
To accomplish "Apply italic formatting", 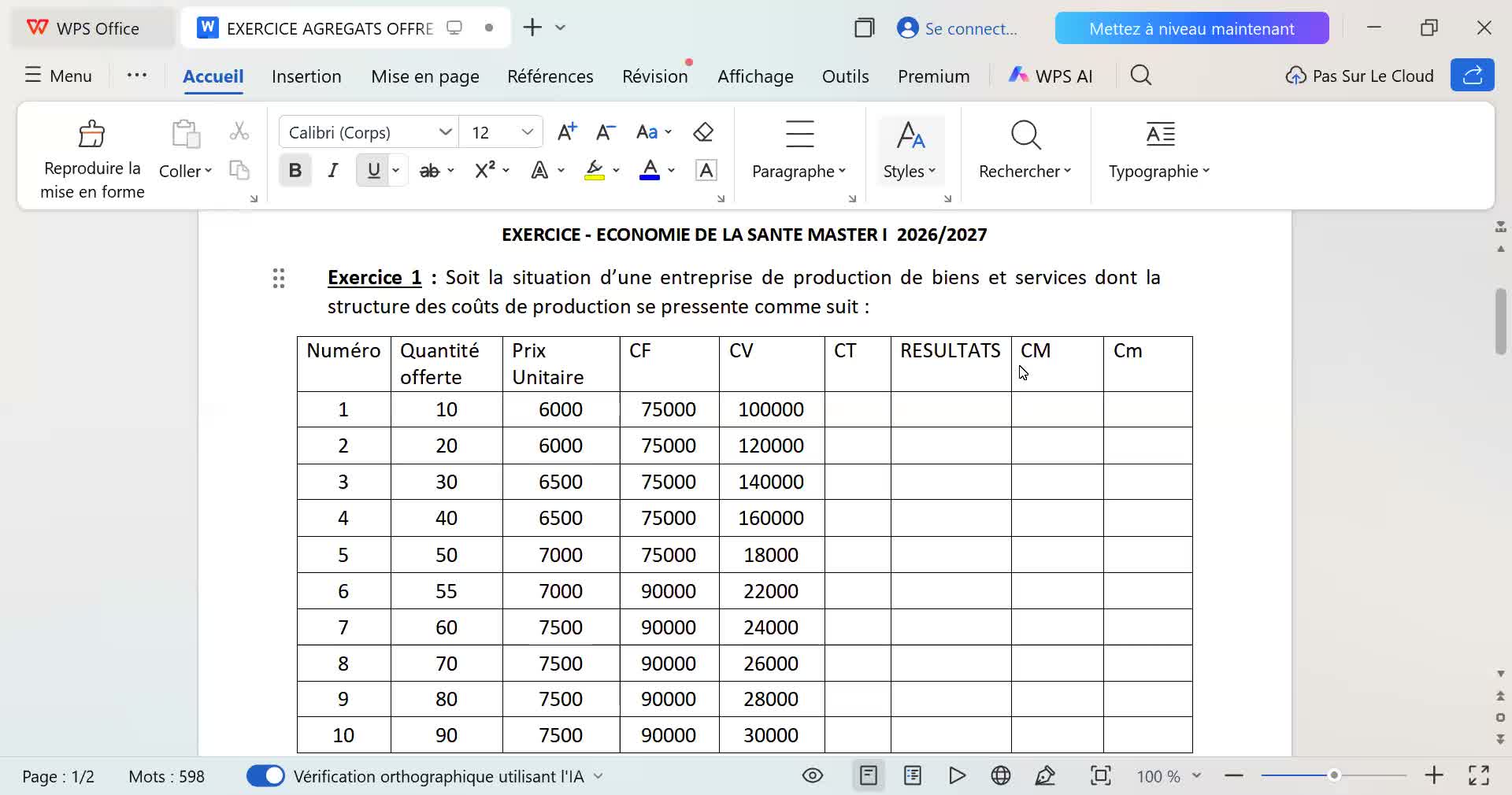I will click(x=333, y=171).
